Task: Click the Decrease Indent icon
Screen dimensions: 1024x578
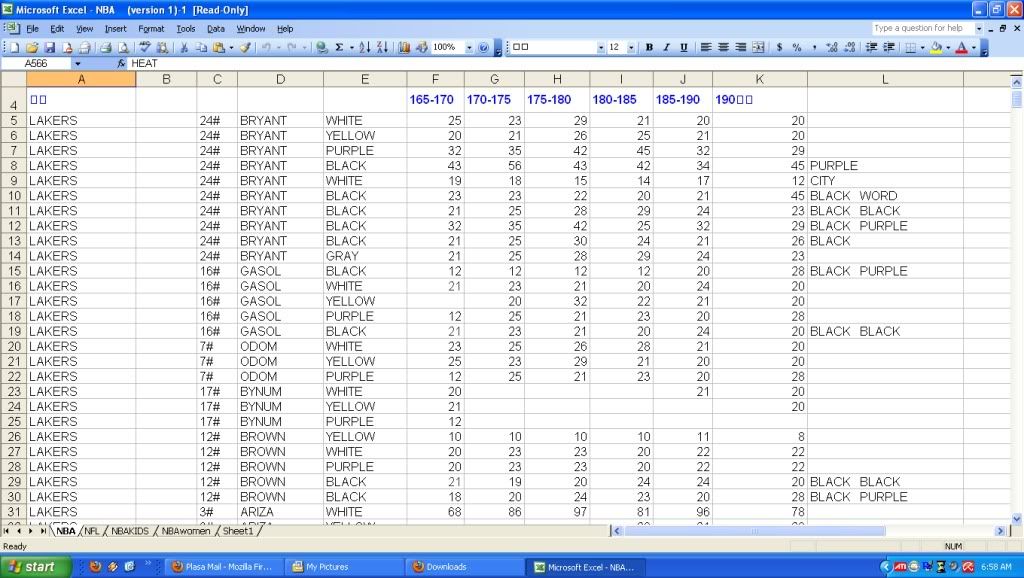Action: click(x=871, y=47)
